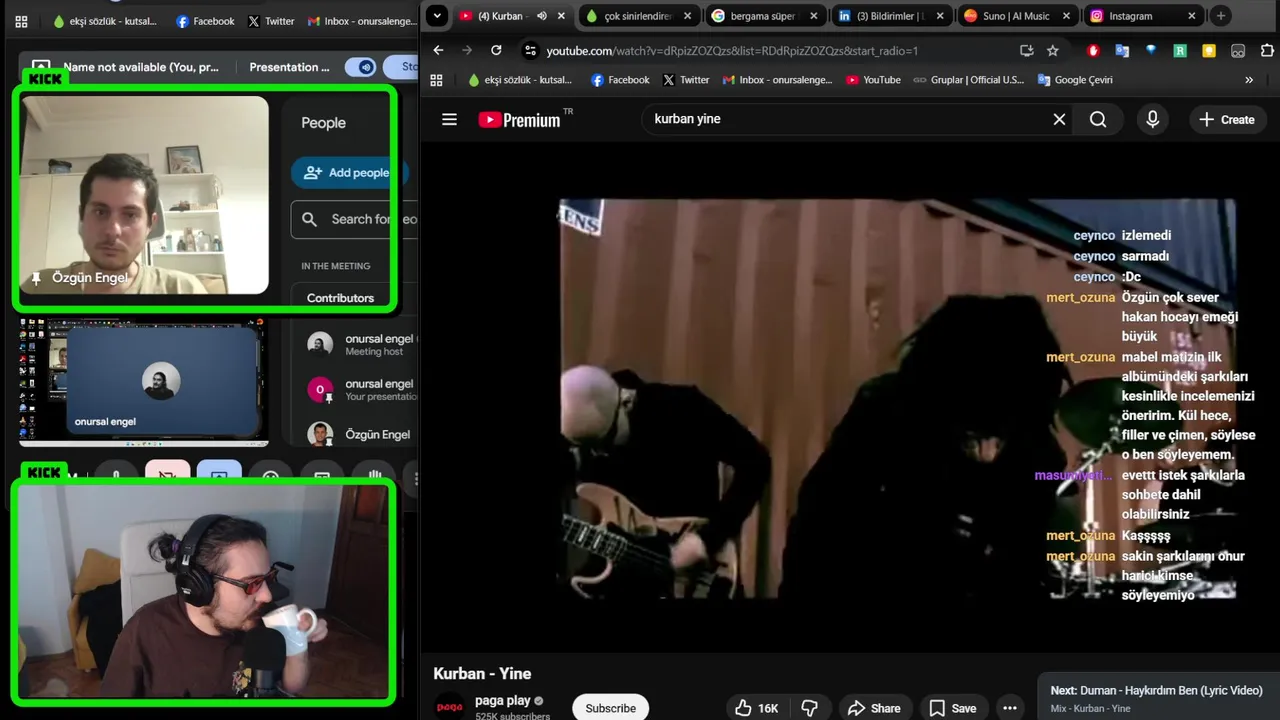
Task: Play the Kurban - Yine video frame
Action: [897, 399]
